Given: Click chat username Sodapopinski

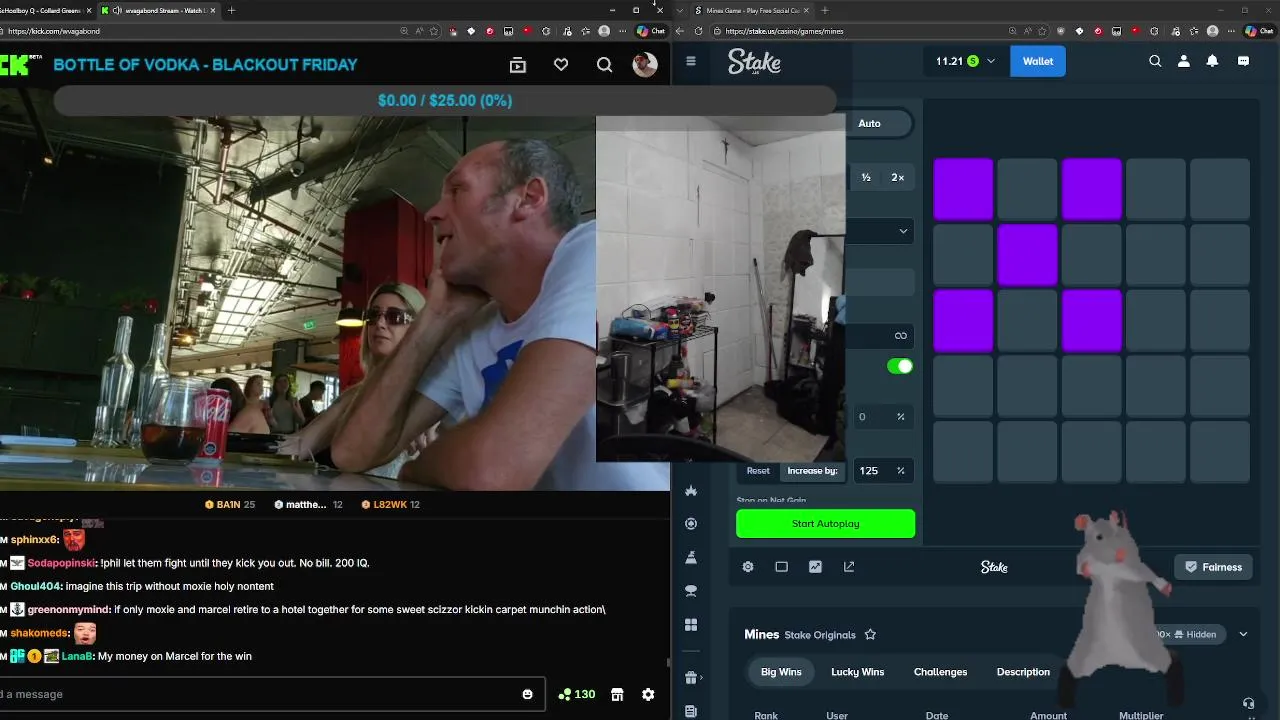Looking at the screenshot, I should 62,563.
